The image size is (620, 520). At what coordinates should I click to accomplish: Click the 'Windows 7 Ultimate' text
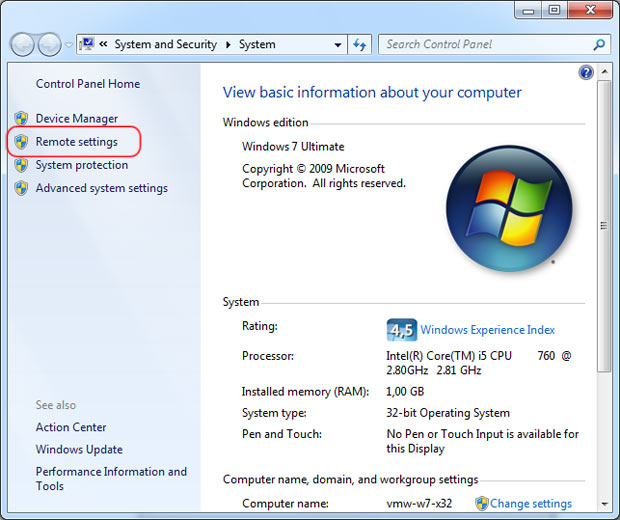tap(293, 147)
